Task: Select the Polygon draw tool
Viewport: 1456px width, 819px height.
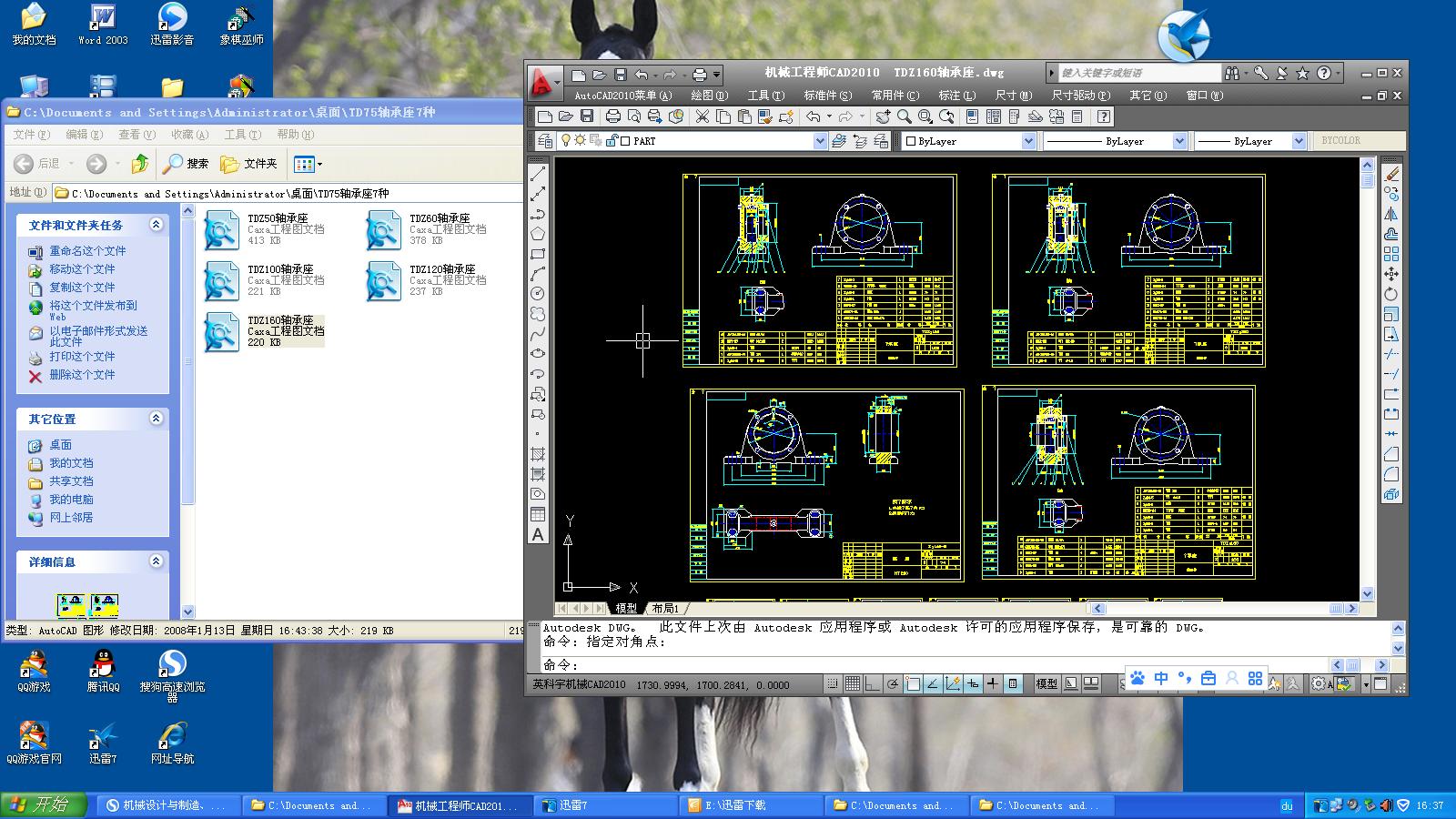Action: click(x=538, y=234)
